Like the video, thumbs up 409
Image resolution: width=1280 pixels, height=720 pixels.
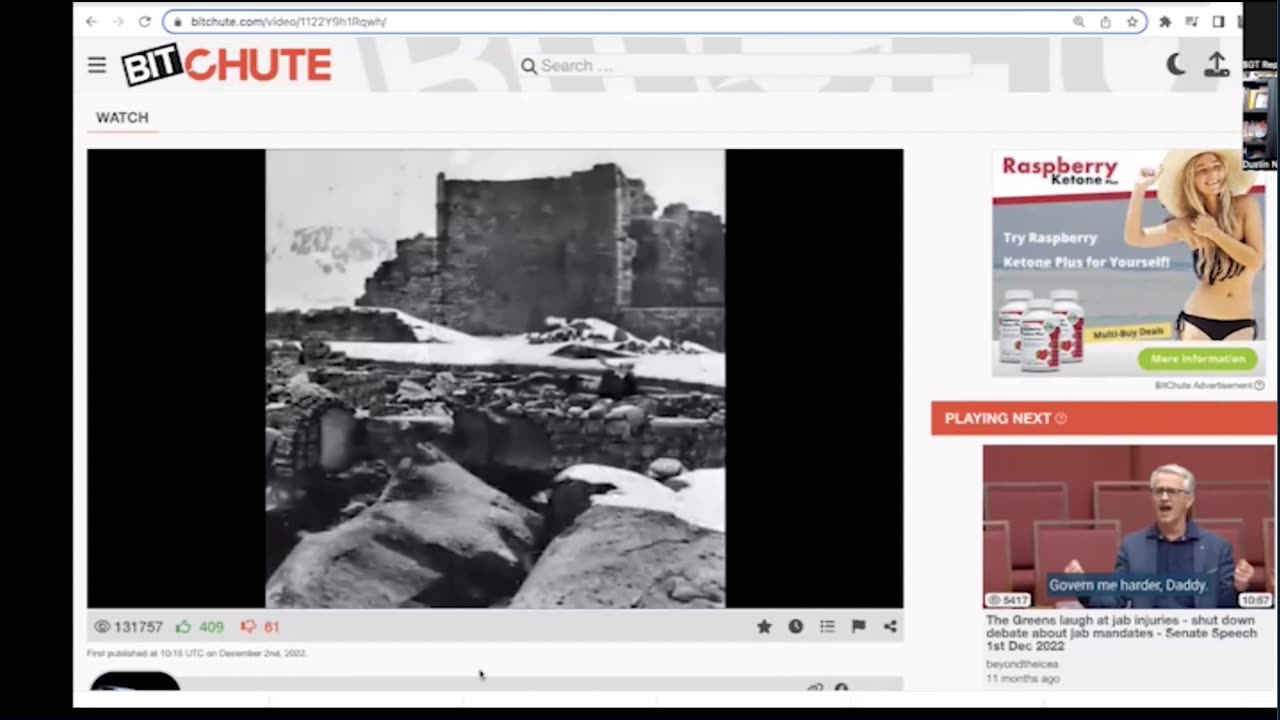tap(200, 627)
